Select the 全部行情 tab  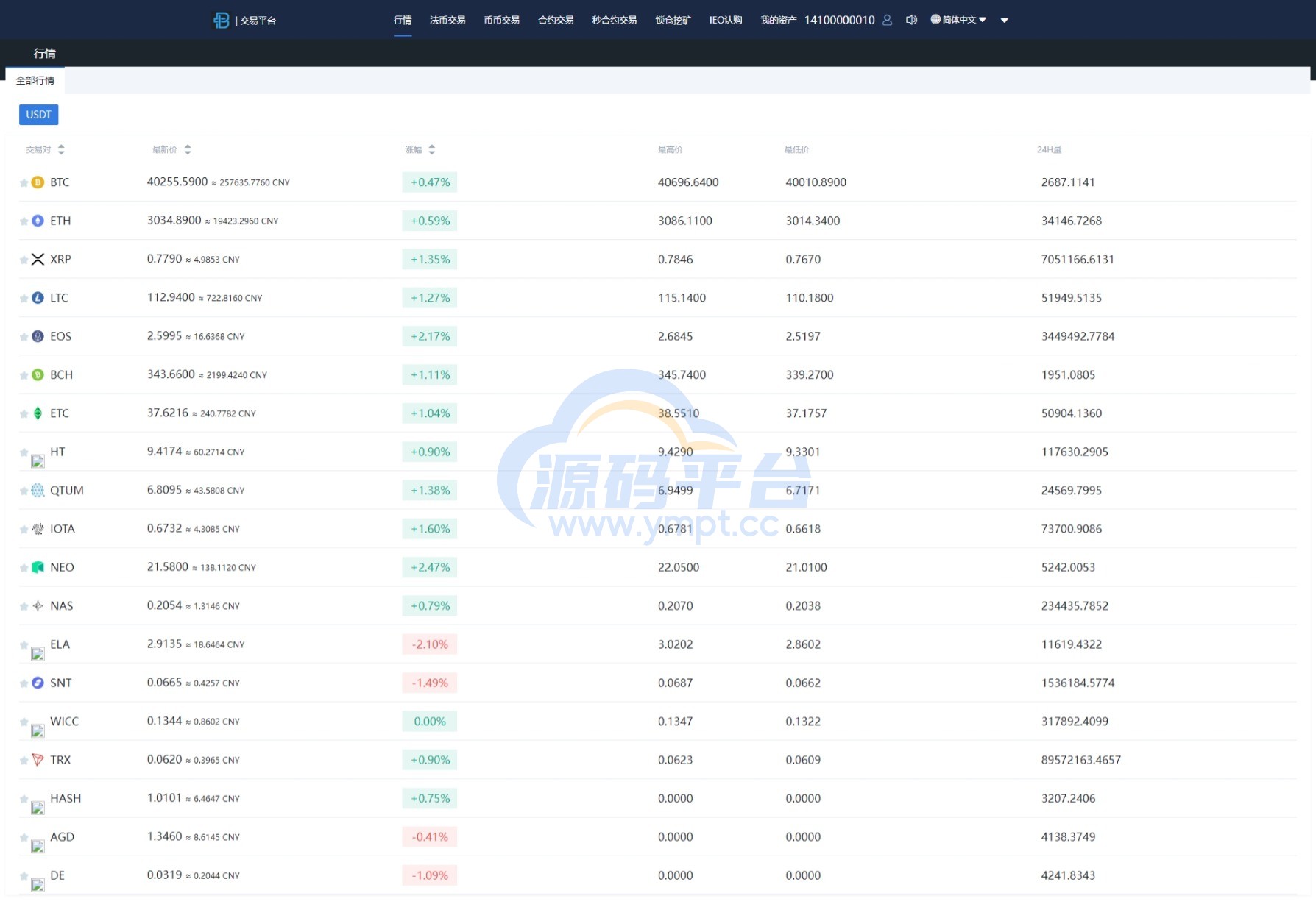pos(35,80)
